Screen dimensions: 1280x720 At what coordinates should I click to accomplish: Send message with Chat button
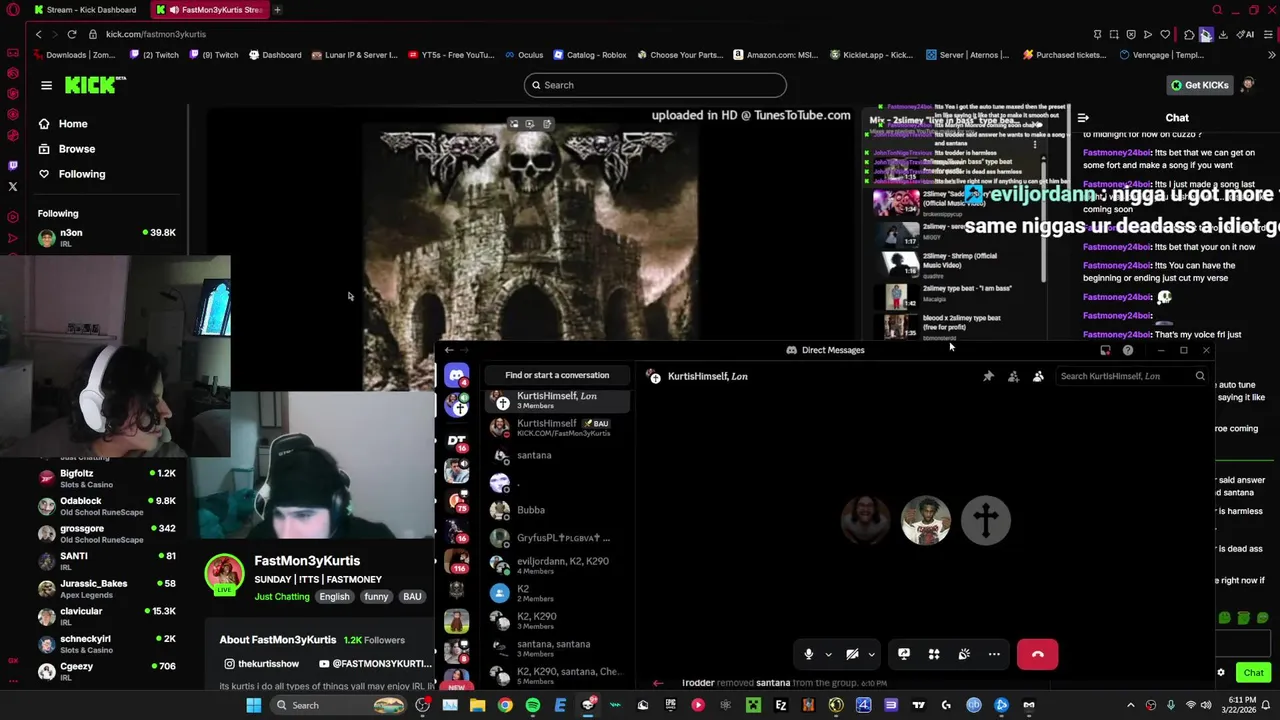coord(1254,672)
